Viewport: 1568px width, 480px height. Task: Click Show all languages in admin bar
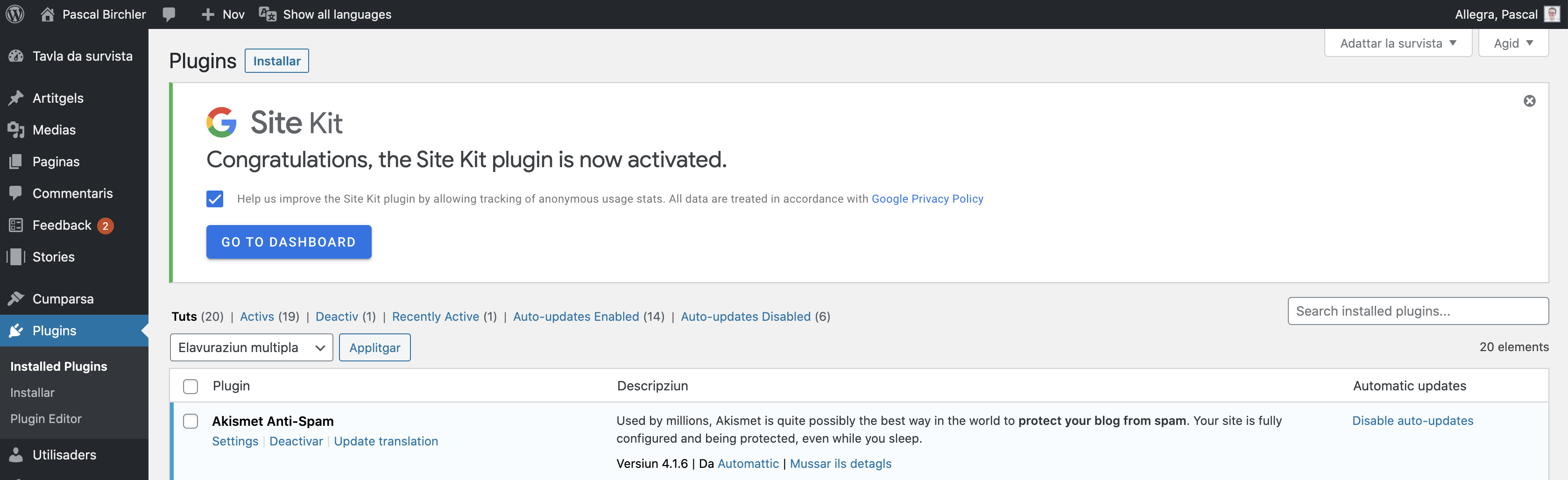[337, 14]
